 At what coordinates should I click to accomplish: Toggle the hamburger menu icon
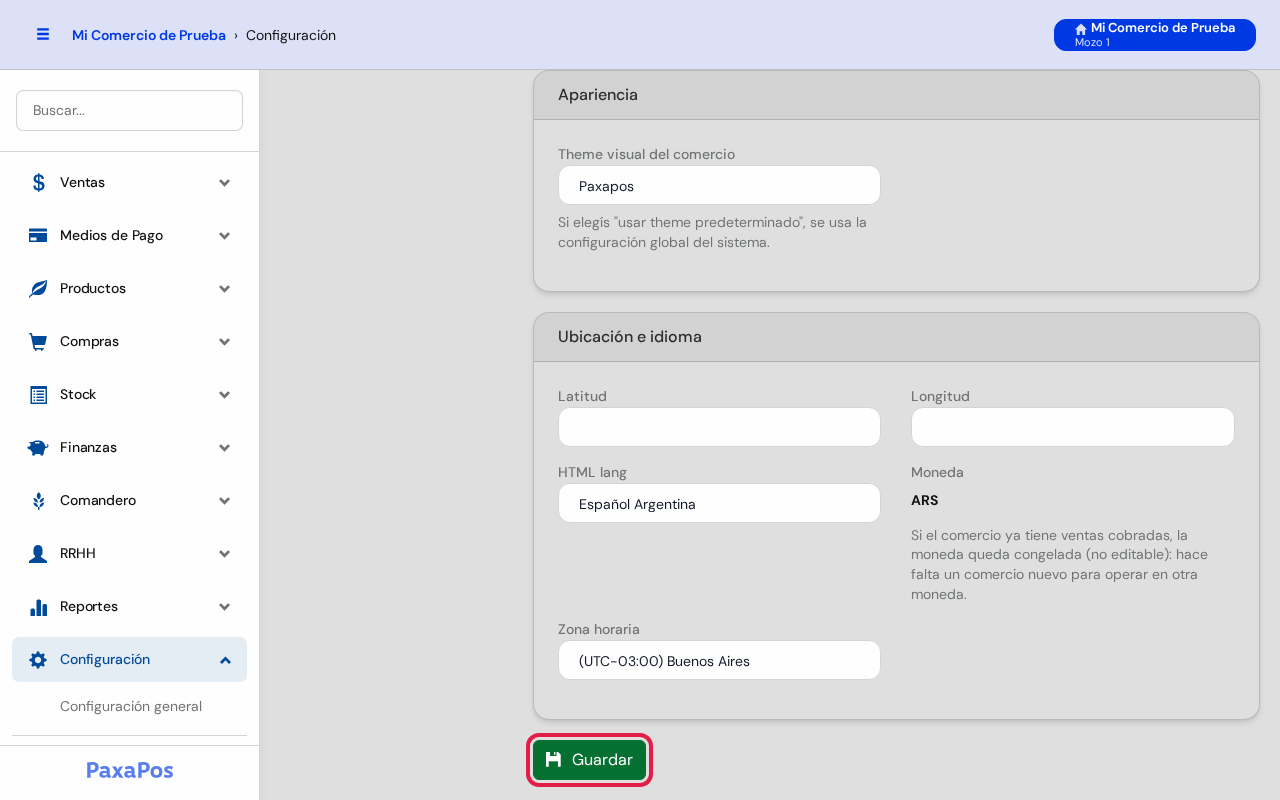(x=43, y=34)
